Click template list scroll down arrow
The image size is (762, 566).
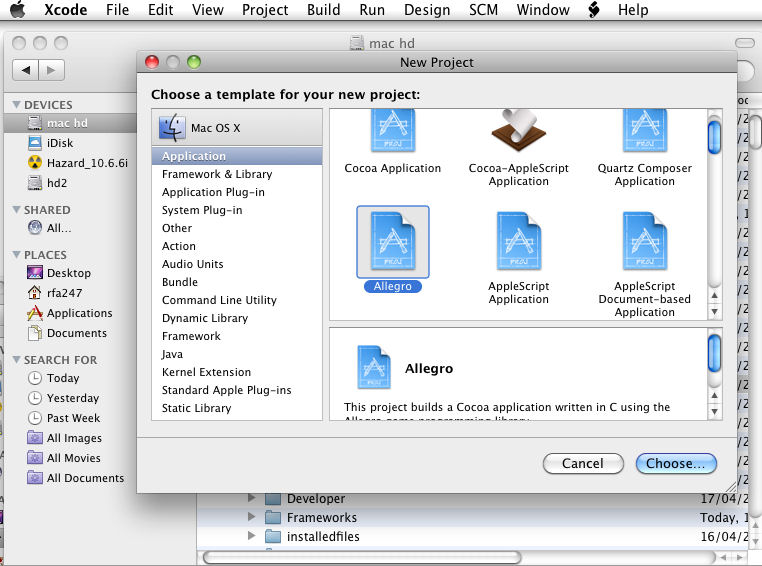pyautogui.click(x=714, y=311)
